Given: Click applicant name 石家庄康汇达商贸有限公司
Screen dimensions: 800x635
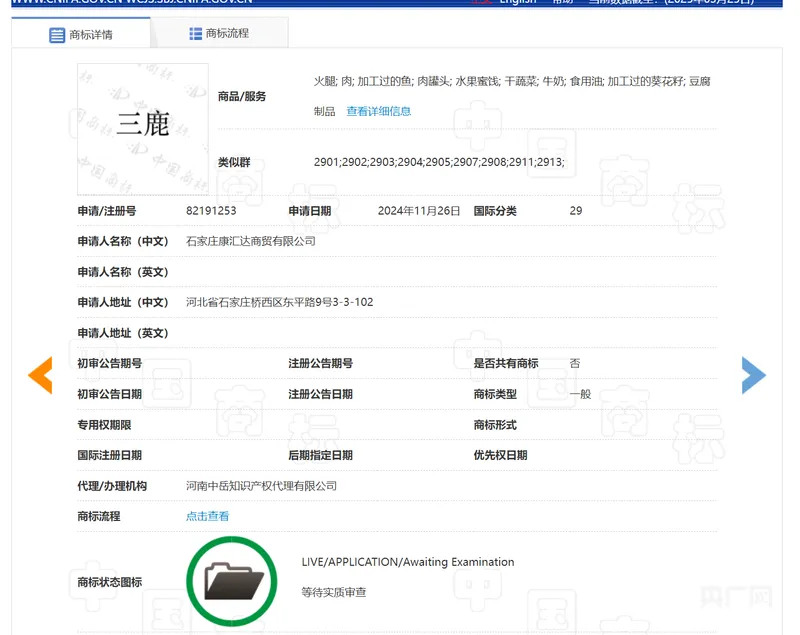Looking at the screenshot, I should tap(250, 241).
